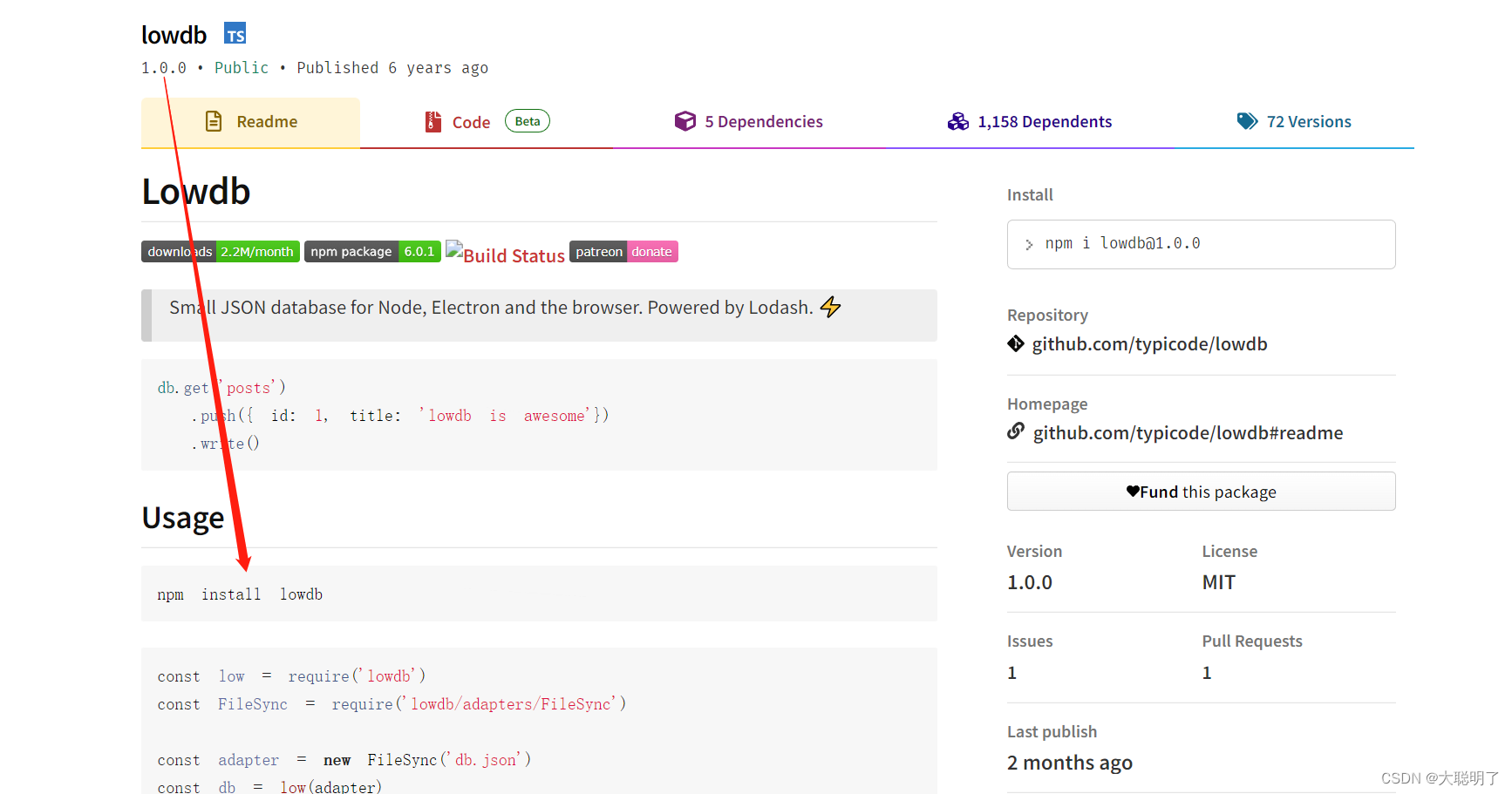The width and height of the screenshot is (1512, 794).
Task: Click the Issues section label
Action: [1030, 641]
